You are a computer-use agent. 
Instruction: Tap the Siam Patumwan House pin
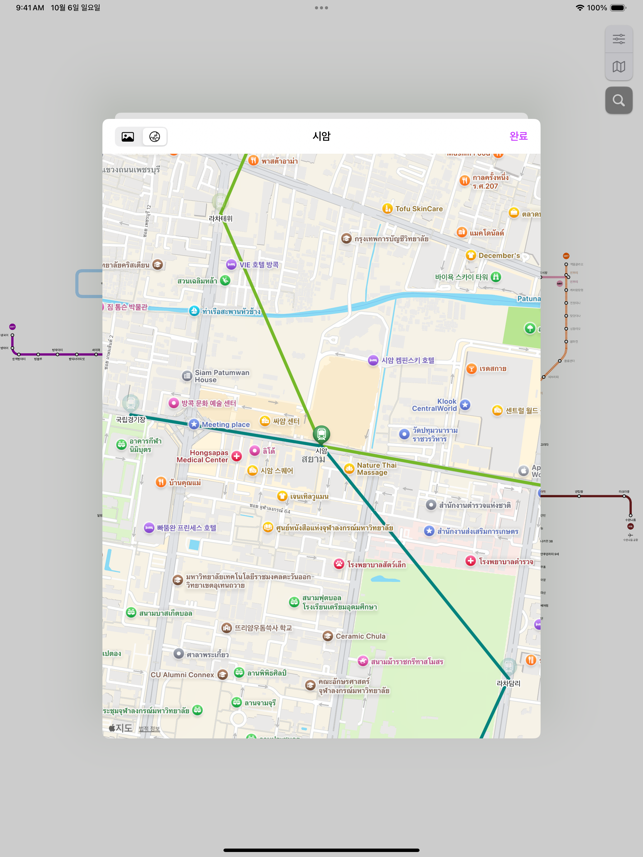tap(186, 375)
